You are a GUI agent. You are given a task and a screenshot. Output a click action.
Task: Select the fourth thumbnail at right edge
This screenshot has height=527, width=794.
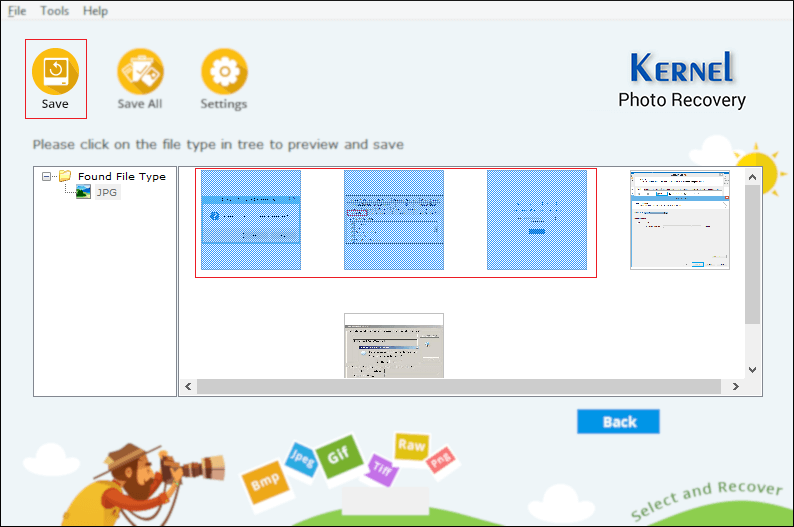[x=679, y=220]
